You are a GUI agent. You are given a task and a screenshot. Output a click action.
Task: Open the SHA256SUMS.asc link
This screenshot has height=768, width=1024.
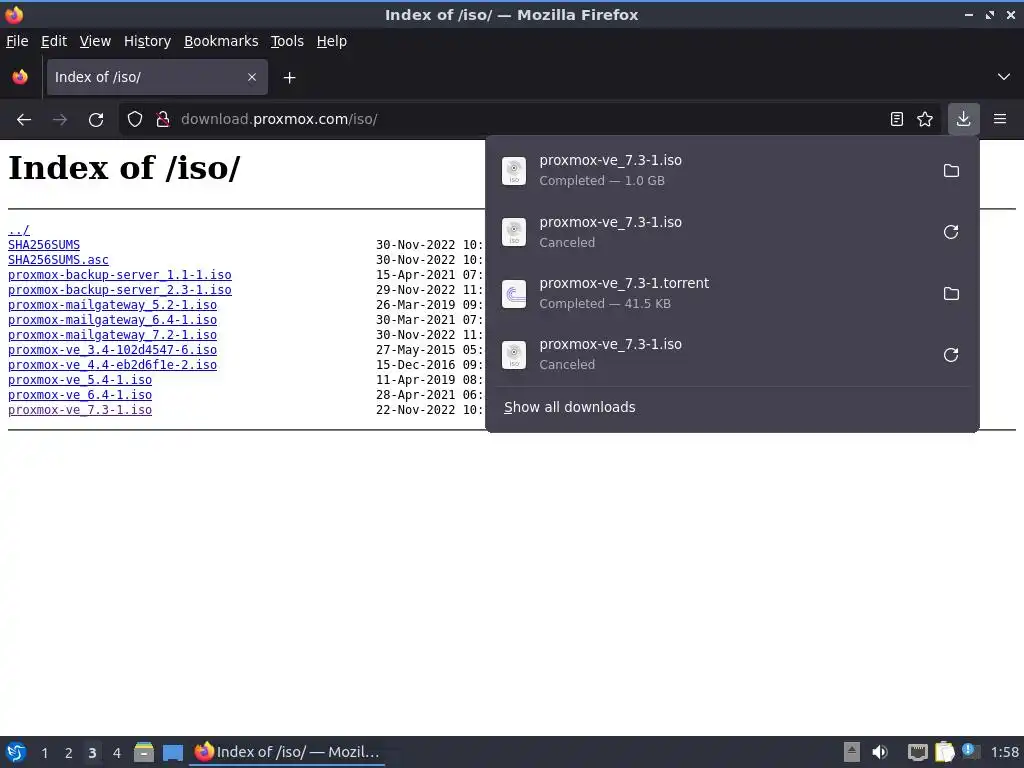(58, 260)
